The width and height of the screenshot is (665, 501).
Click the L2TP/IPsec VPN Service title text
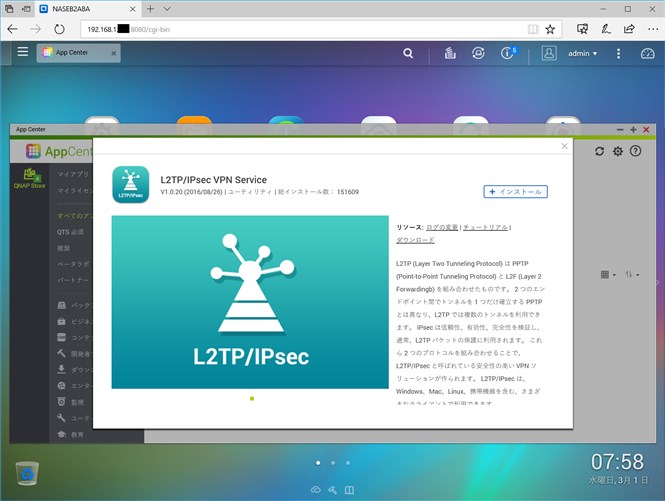pyautogui.click(x=213, y=179)
